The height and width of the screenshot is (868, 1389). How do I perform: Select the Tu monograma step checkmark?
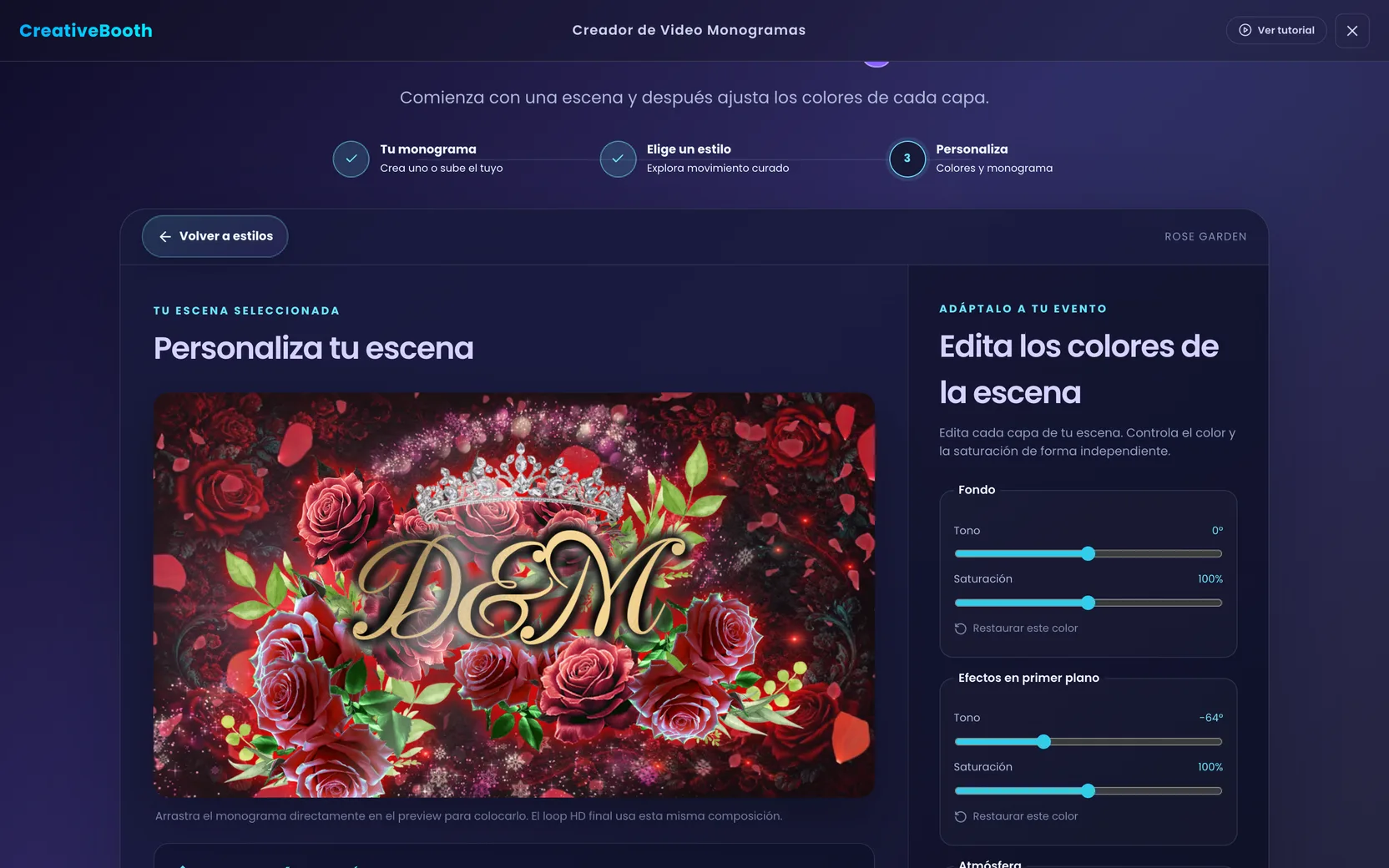click(351, 159)
